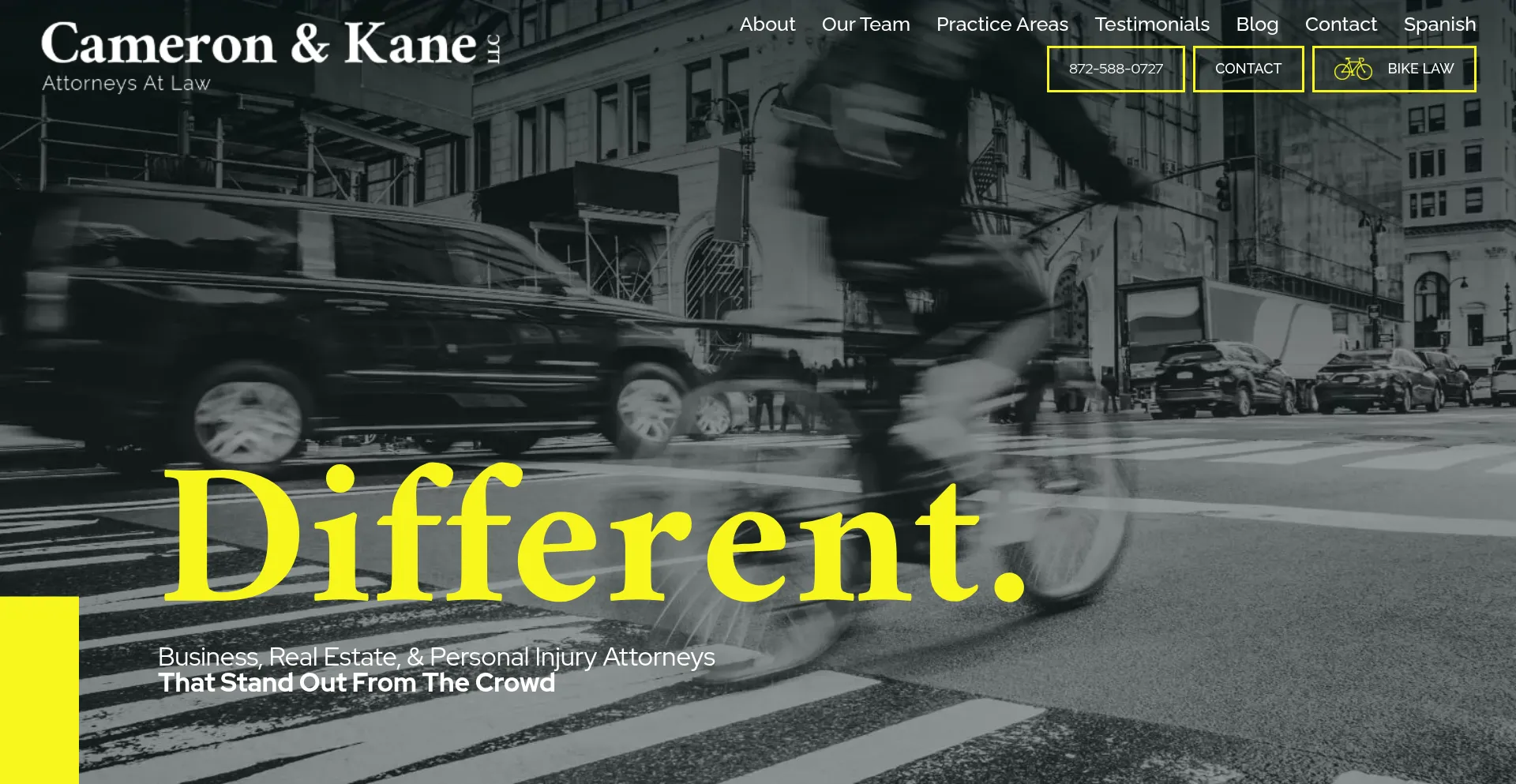Click the yellow Different. headline
The width and height of the screenshot is (1516, 784).
tap(592, 537)
